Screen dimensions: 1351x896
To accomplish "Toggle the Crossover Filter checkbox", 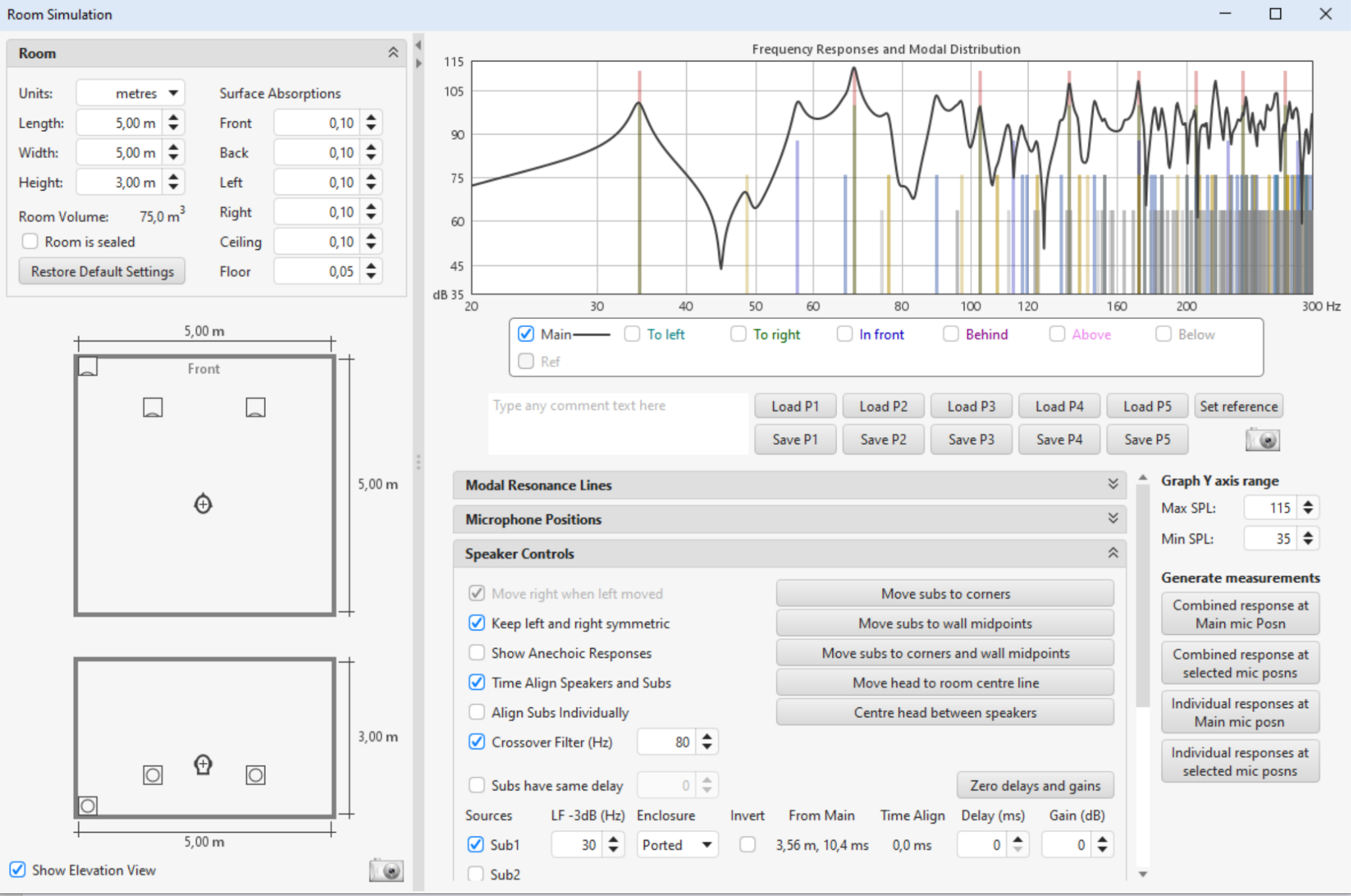I will (x=476, y=742).
